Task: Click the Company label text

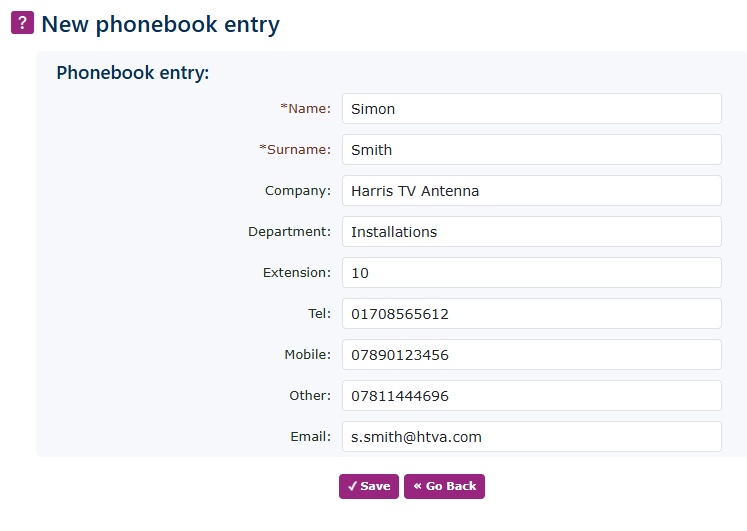Action: tap(297, 191)
